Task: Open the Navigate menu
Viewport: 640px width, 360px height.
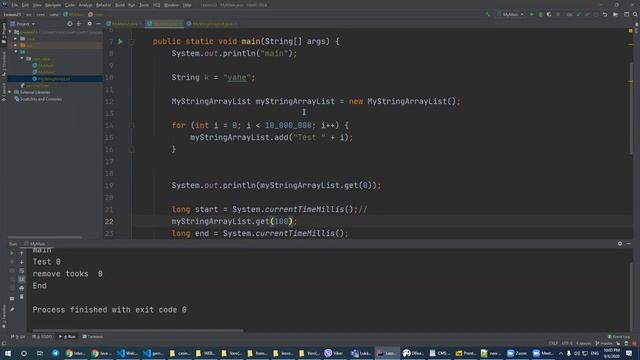Action: pos(53,5)
